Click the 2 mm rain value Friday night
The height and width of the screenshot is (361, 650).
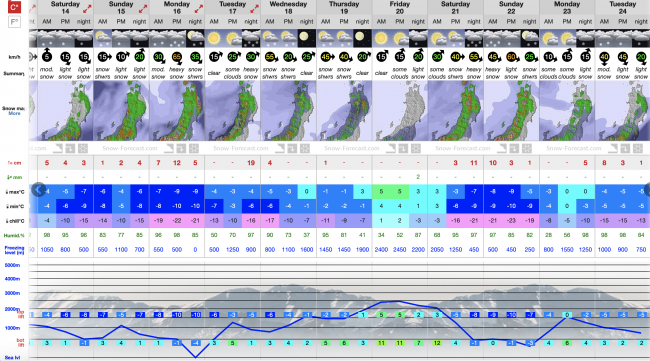tap(418, 177)
